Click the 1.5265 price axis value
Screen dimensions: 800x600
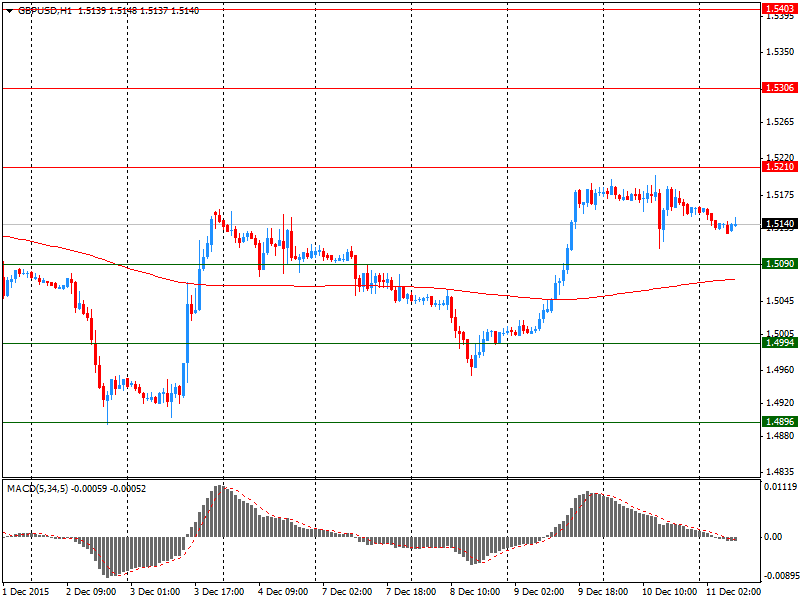(x=780, y=122)
